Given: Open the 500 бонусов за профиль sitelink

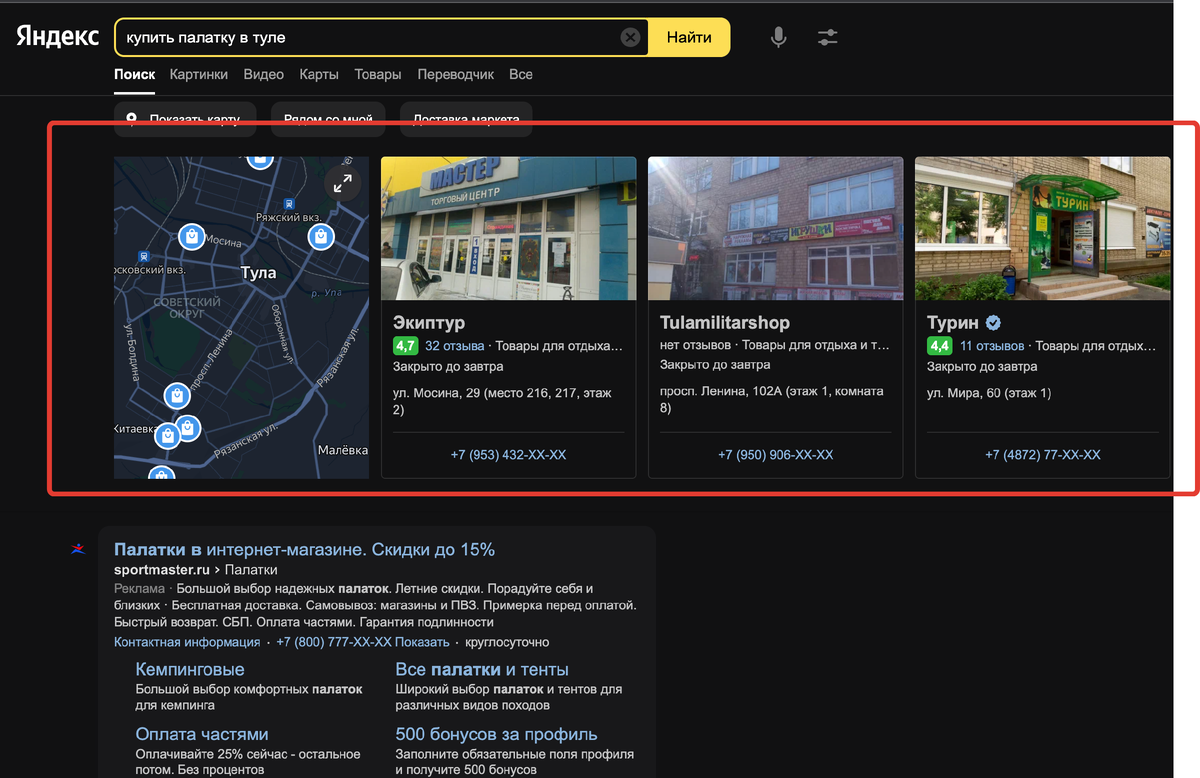Looking at the screenshot, I should pos(497,734).
